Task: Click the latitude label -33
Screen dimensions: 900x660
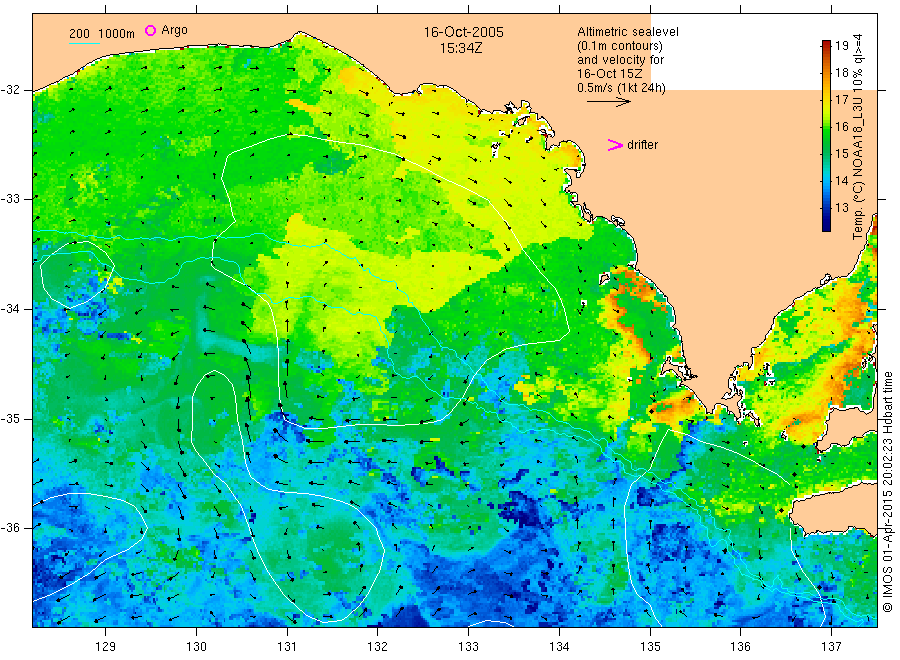Action: pos(10,199)
